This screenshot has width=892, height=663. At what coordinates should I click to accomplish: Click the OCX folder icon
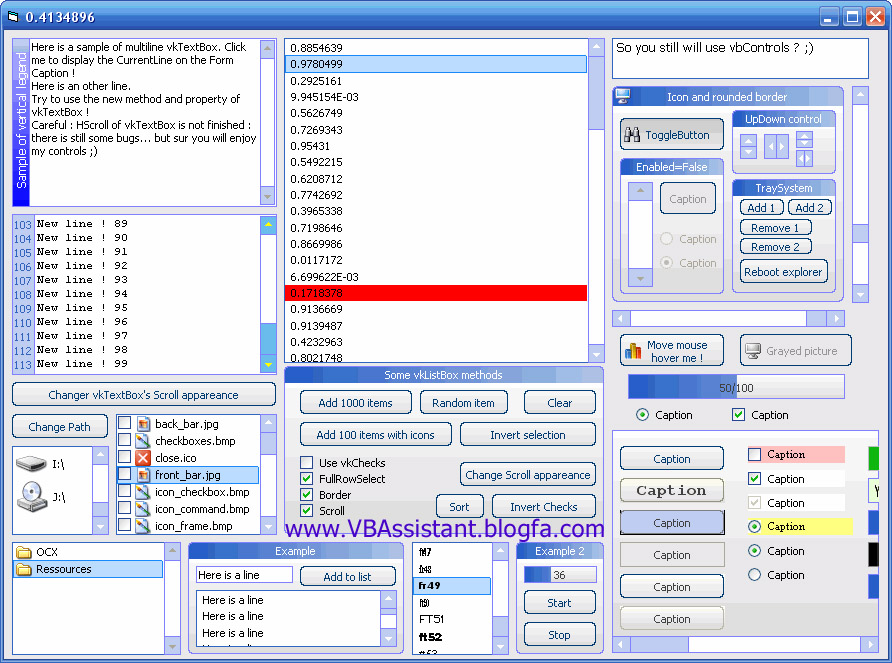click(x=23, y=552)
